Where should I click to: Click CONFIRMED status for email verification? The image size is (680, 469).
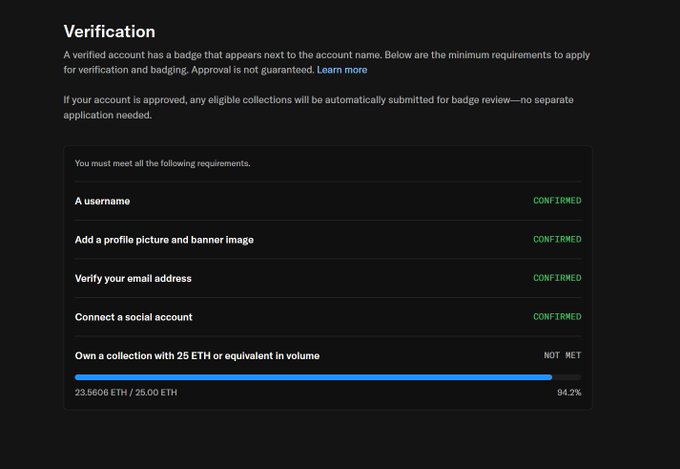557,278
